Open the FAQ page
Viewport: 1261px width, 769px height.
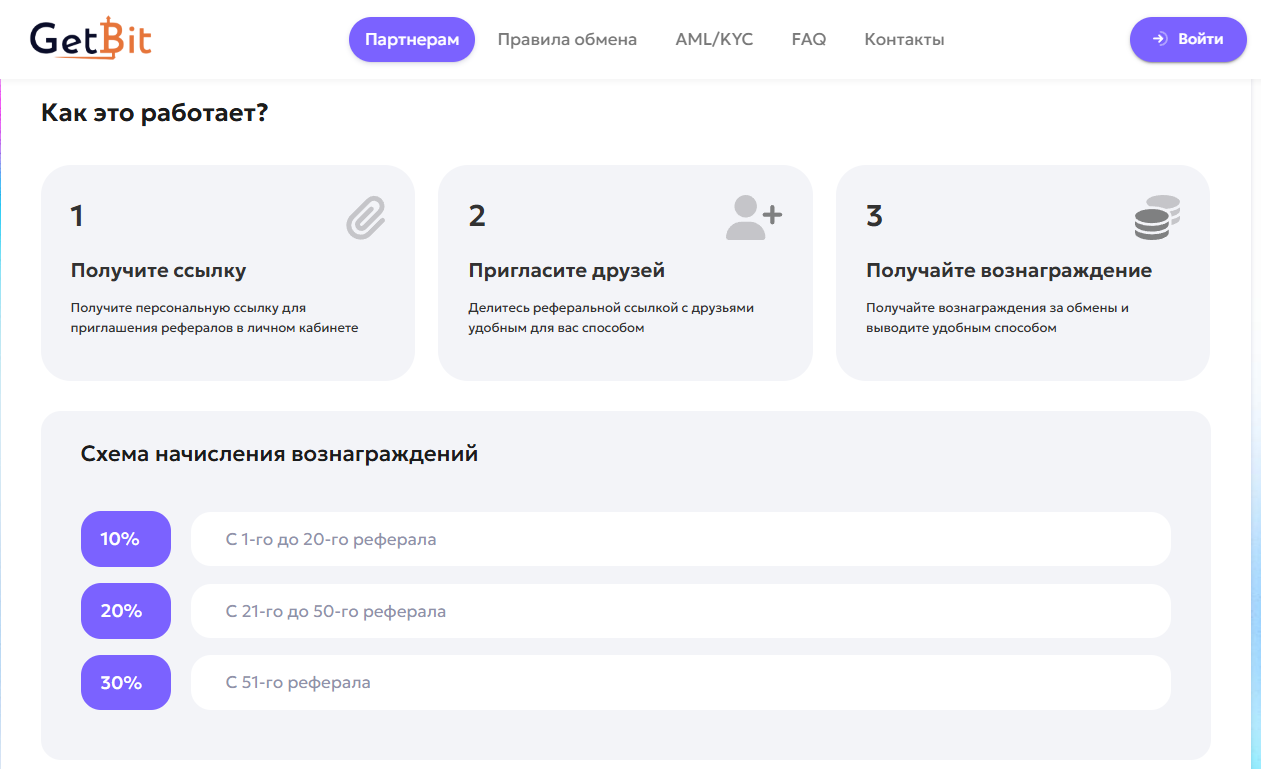pos(808,40)
